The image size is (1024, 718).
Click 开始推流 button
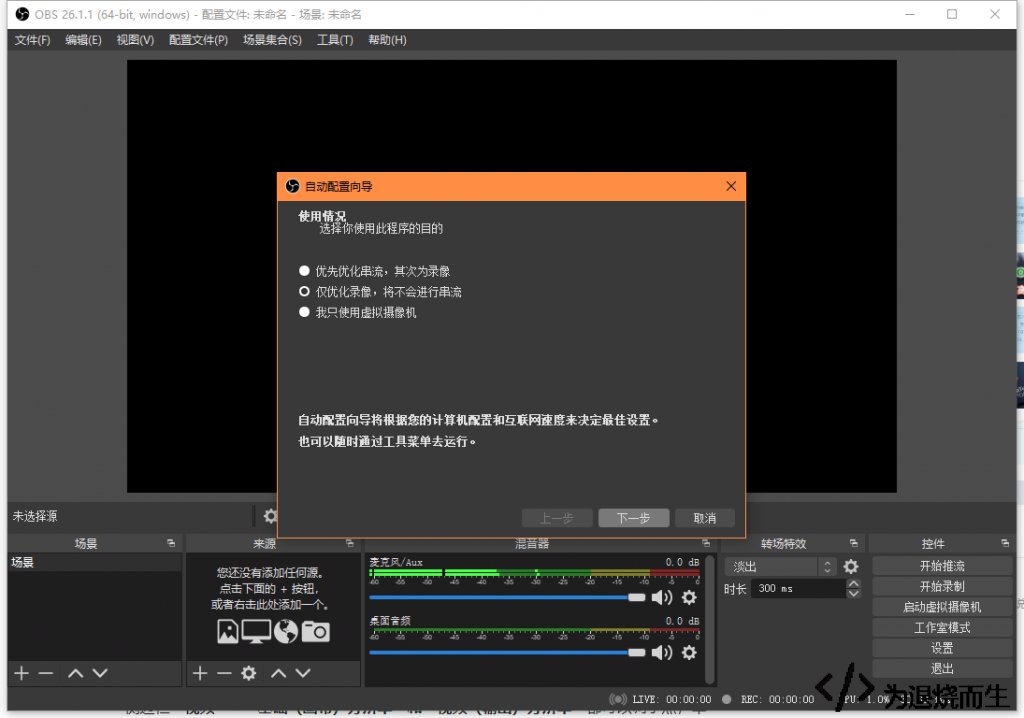click(942, 566)
